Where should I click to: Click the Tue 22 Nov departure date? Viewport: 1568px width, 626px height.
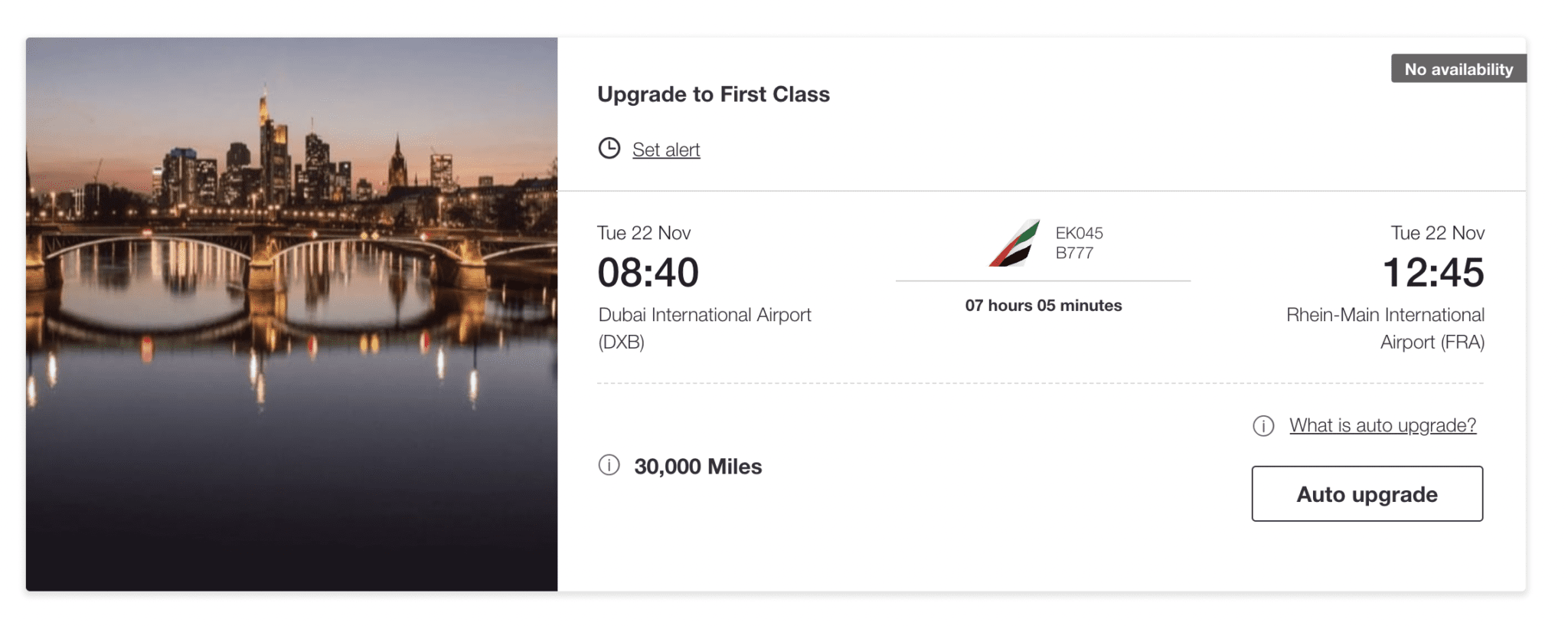[644, 232]
